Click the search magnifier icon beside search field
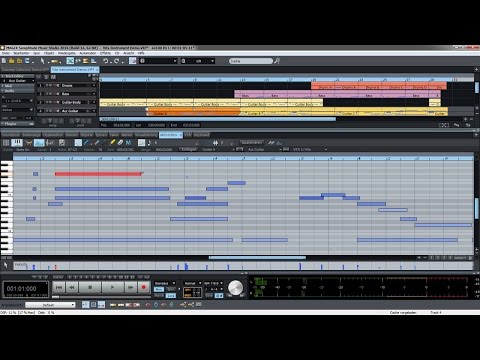Screen dimensions: 480x360 pos(277,61)
